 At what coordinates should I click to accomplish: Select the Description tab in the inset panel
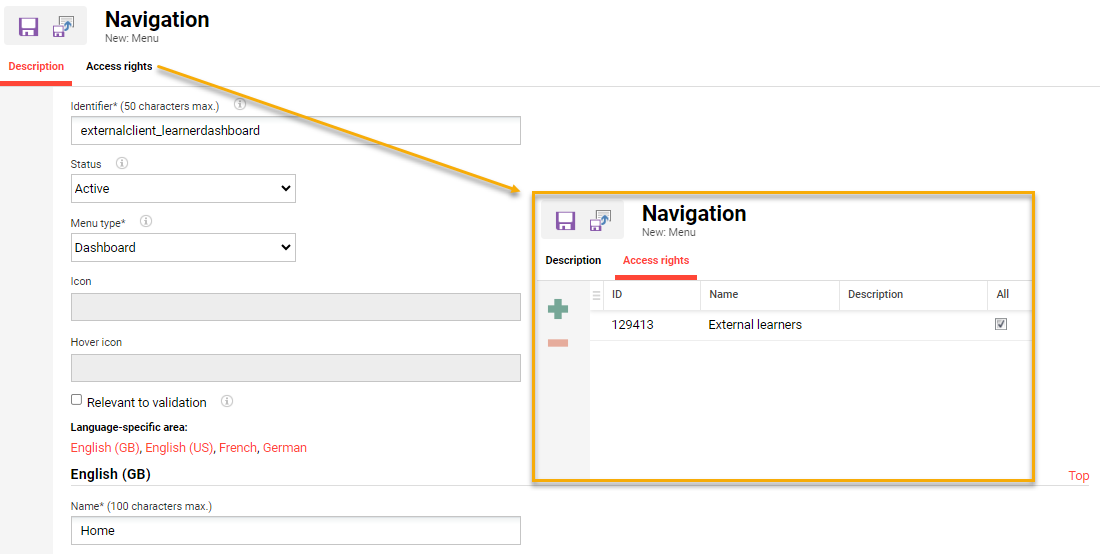tap(573, 261)
